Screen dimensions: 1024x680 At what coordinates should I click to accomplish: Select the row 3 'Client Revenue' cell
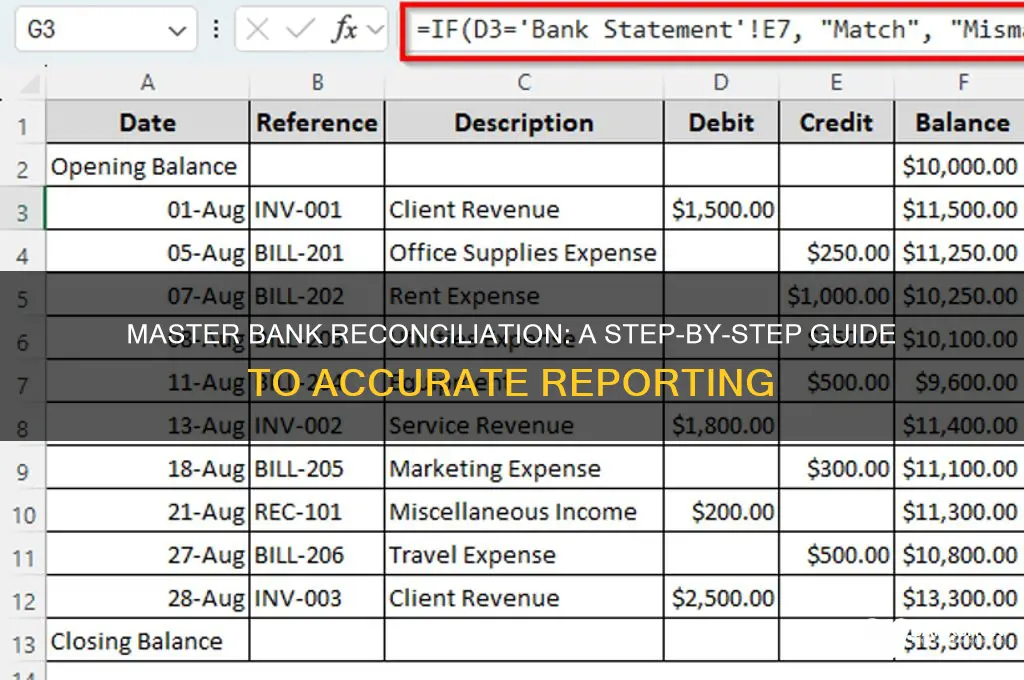pos(524,209)
